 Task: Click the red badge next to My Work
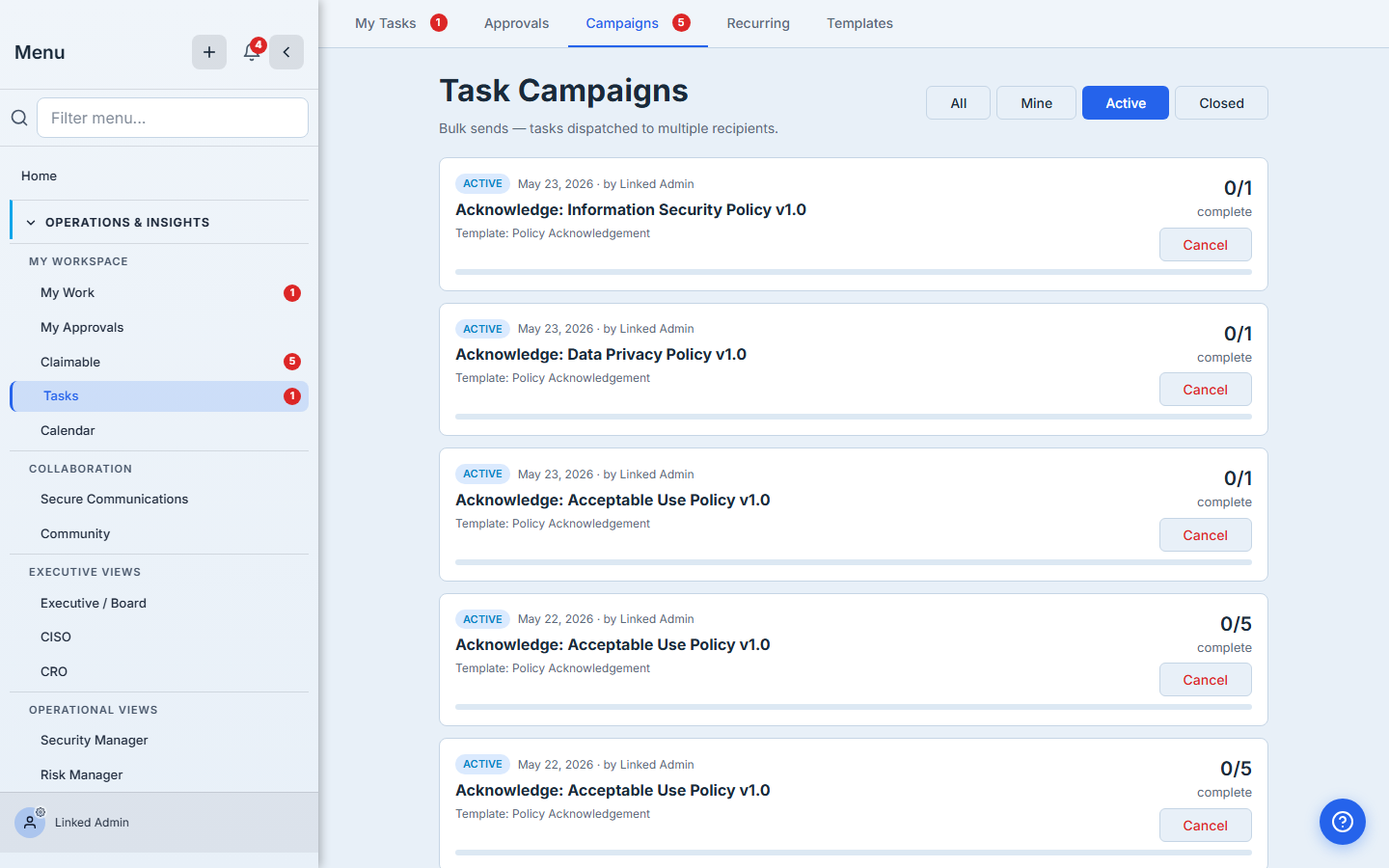tap(292, 293)
